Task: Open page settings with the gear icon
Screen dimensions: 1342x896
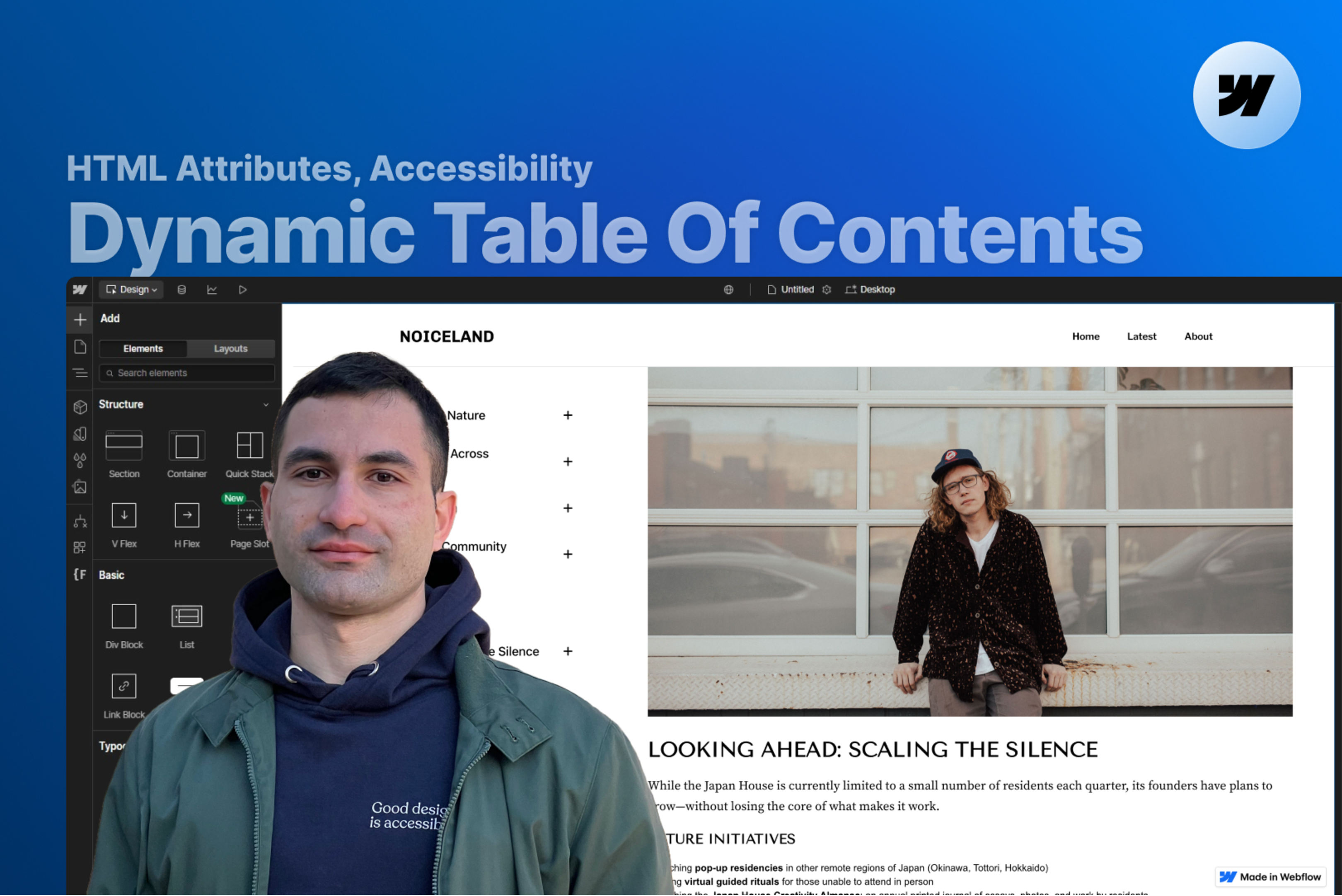Action: click(x=827, y=290)
